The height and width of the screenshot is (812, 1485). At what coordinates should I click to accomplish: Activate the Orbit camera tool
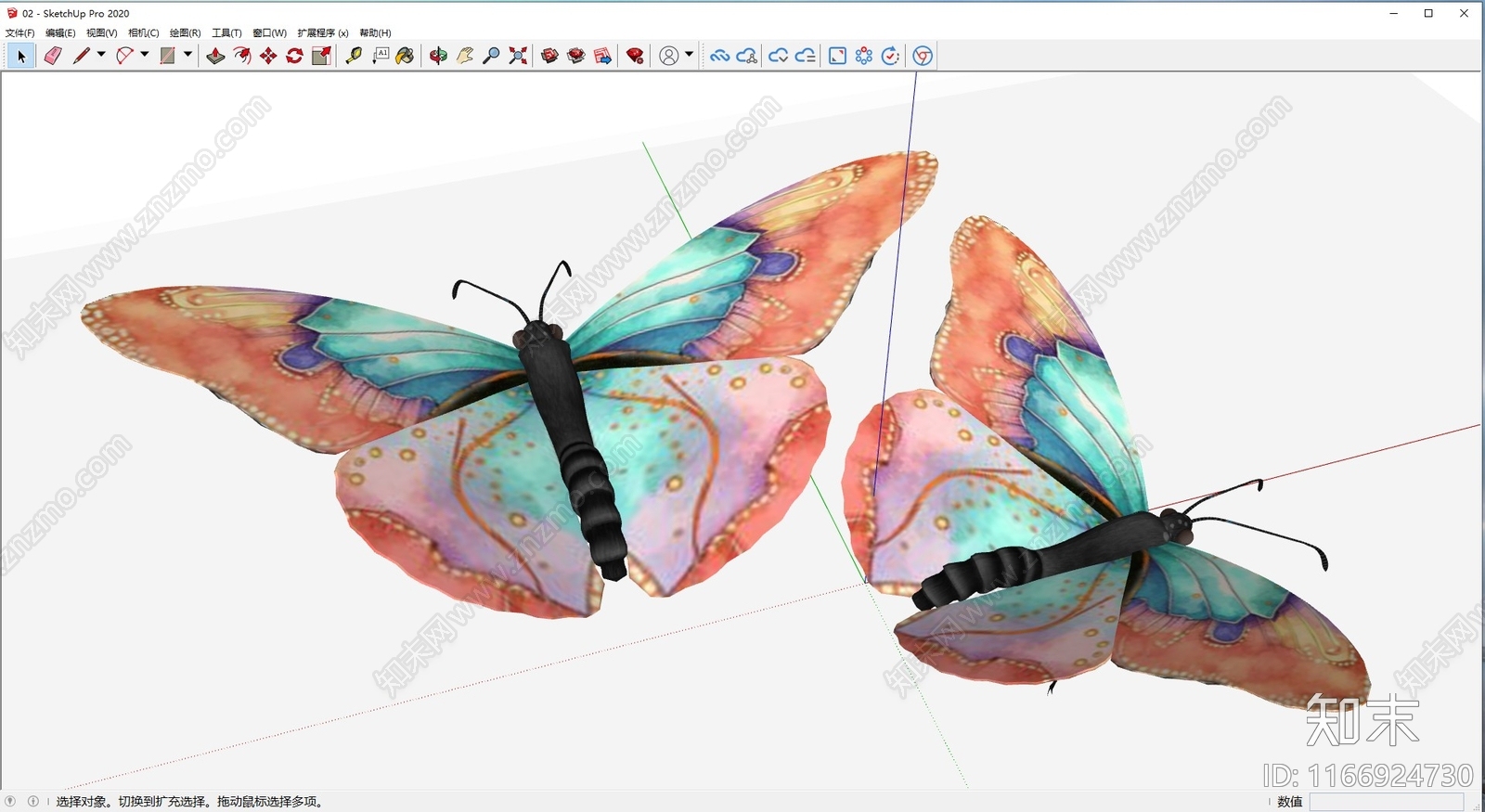tap(438, 56)
